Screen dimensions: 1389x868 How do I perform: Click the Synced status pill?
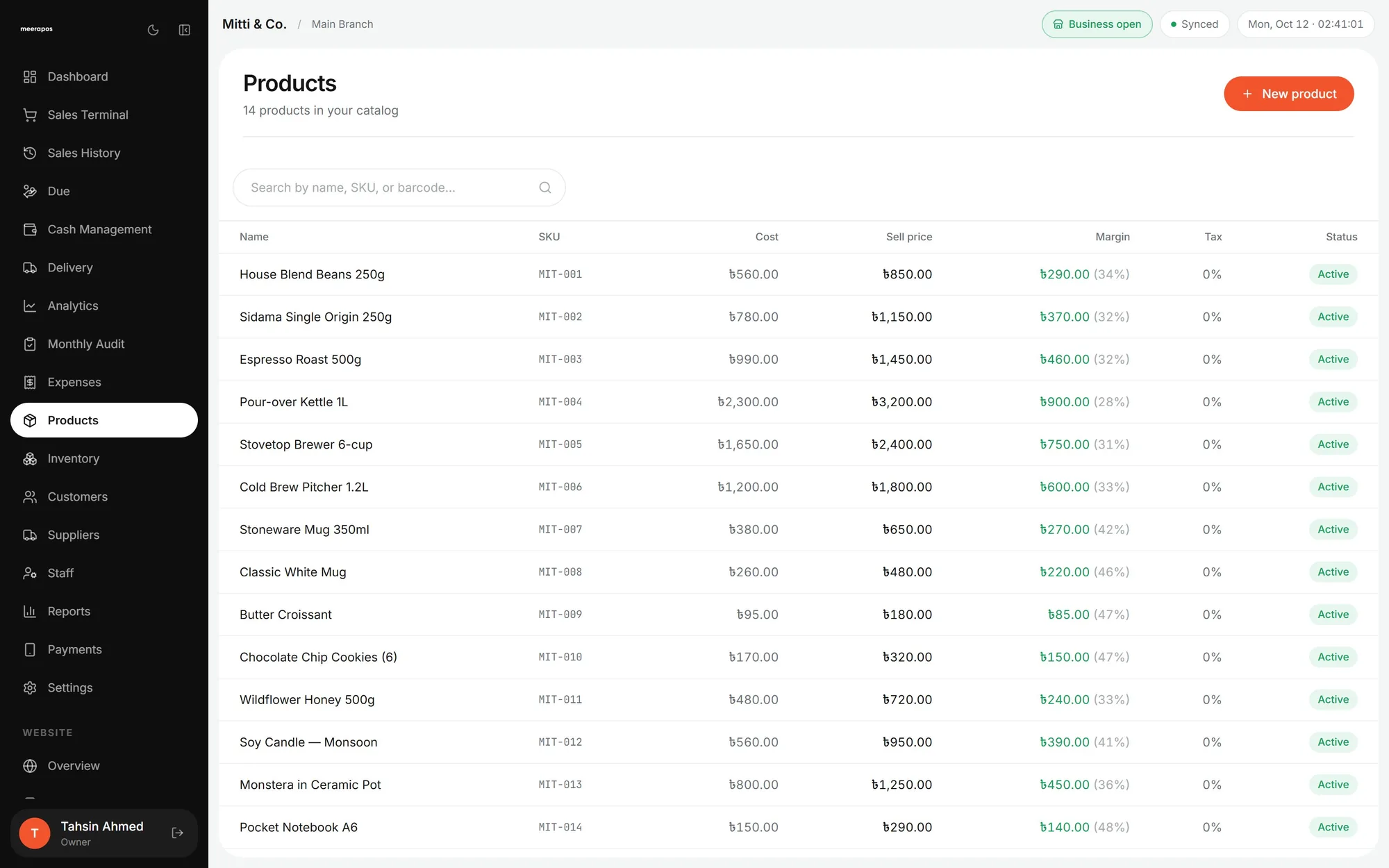[x=1195, y=24]
